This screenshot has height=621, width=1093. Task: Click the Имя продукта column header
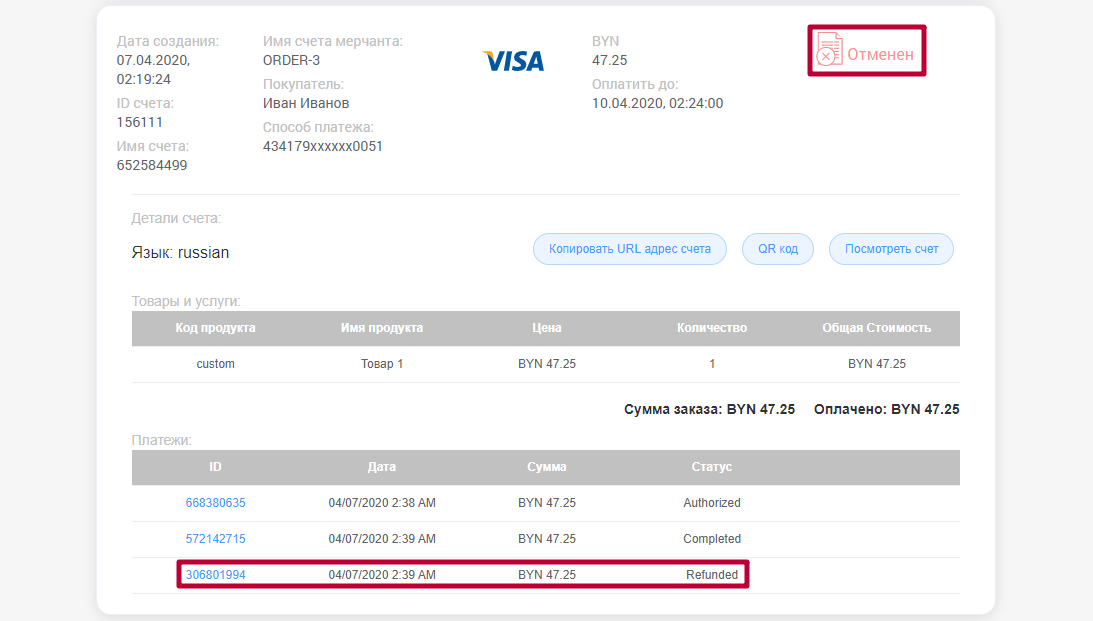(x=381, y=328)
